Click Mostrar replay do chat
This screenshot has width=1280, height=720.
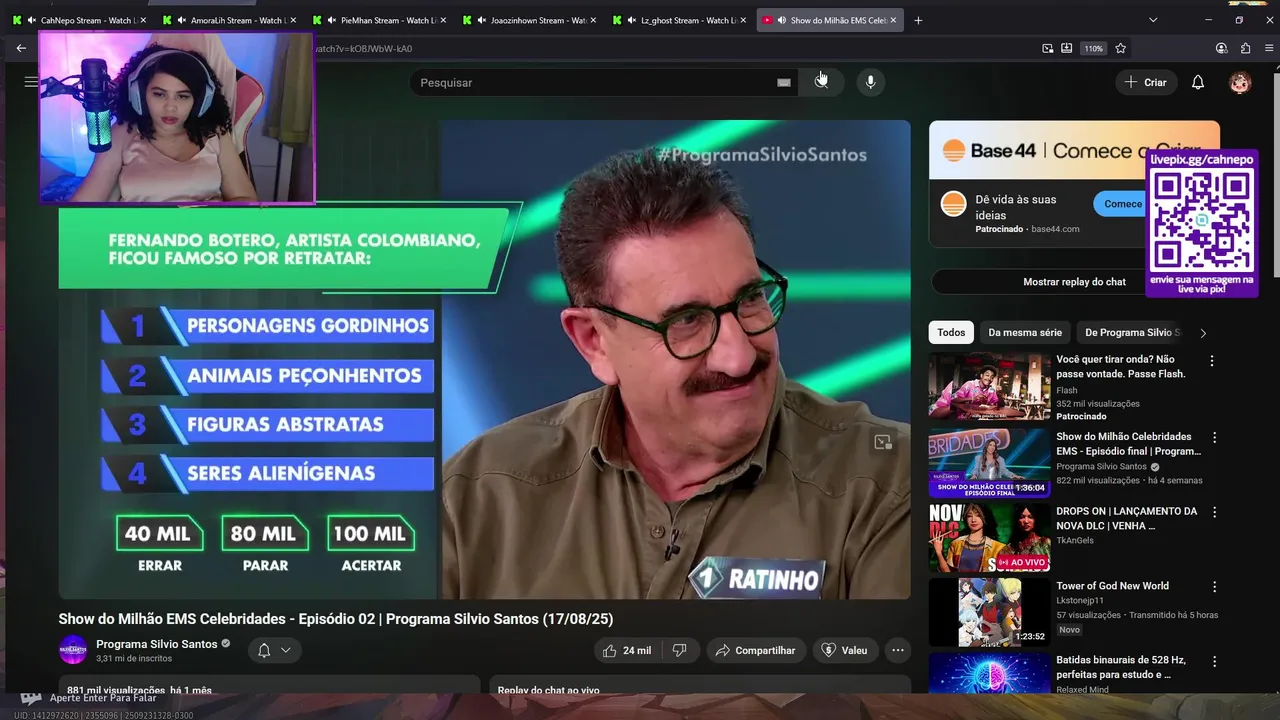1074,282
